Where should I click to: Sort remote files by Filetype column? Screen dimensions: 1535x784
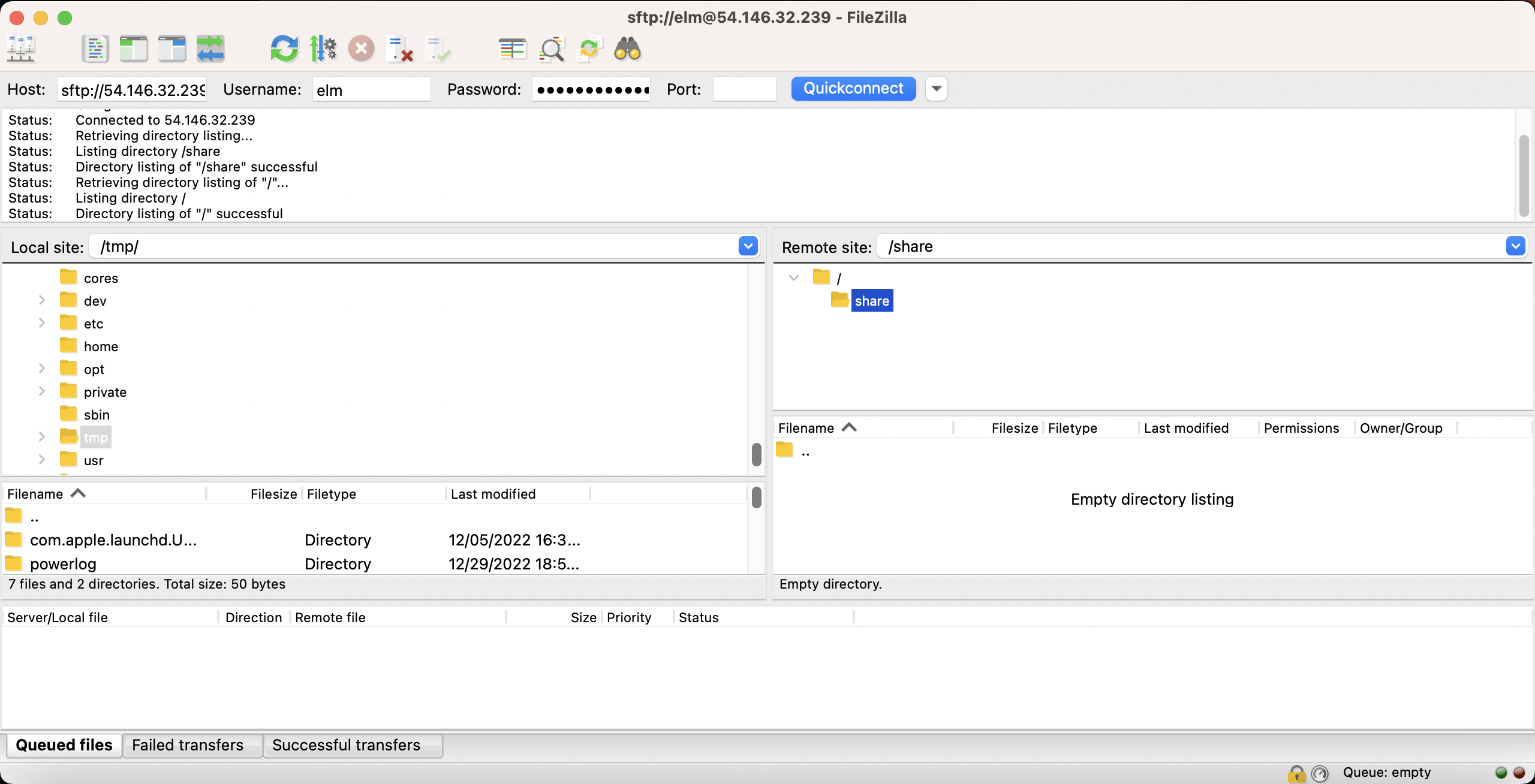1091,428
